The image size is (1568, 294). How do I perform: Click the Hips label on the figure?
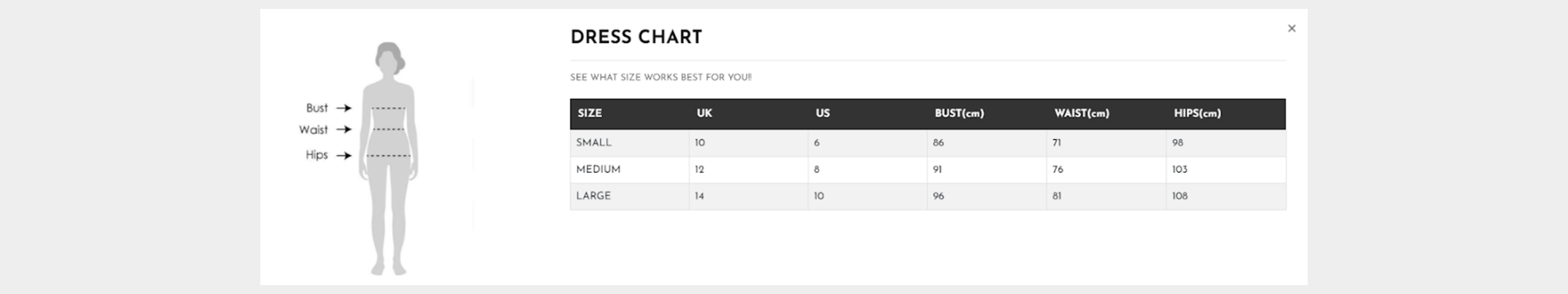pos(316,155)
